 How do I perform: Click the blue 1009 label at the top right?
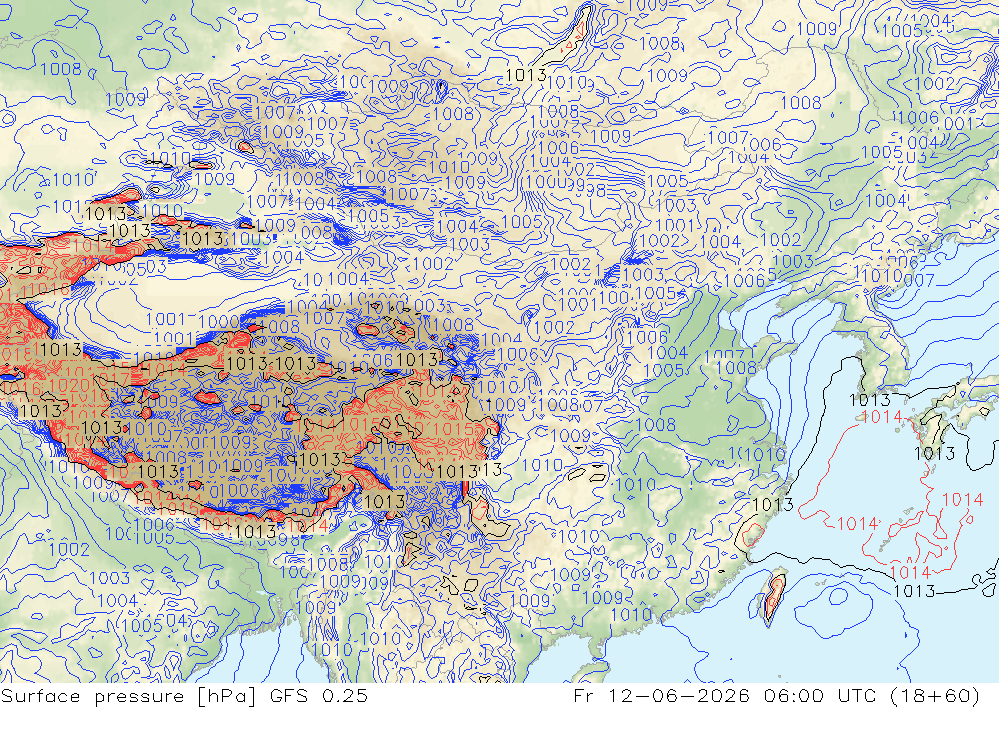click(x=817, y=29)
